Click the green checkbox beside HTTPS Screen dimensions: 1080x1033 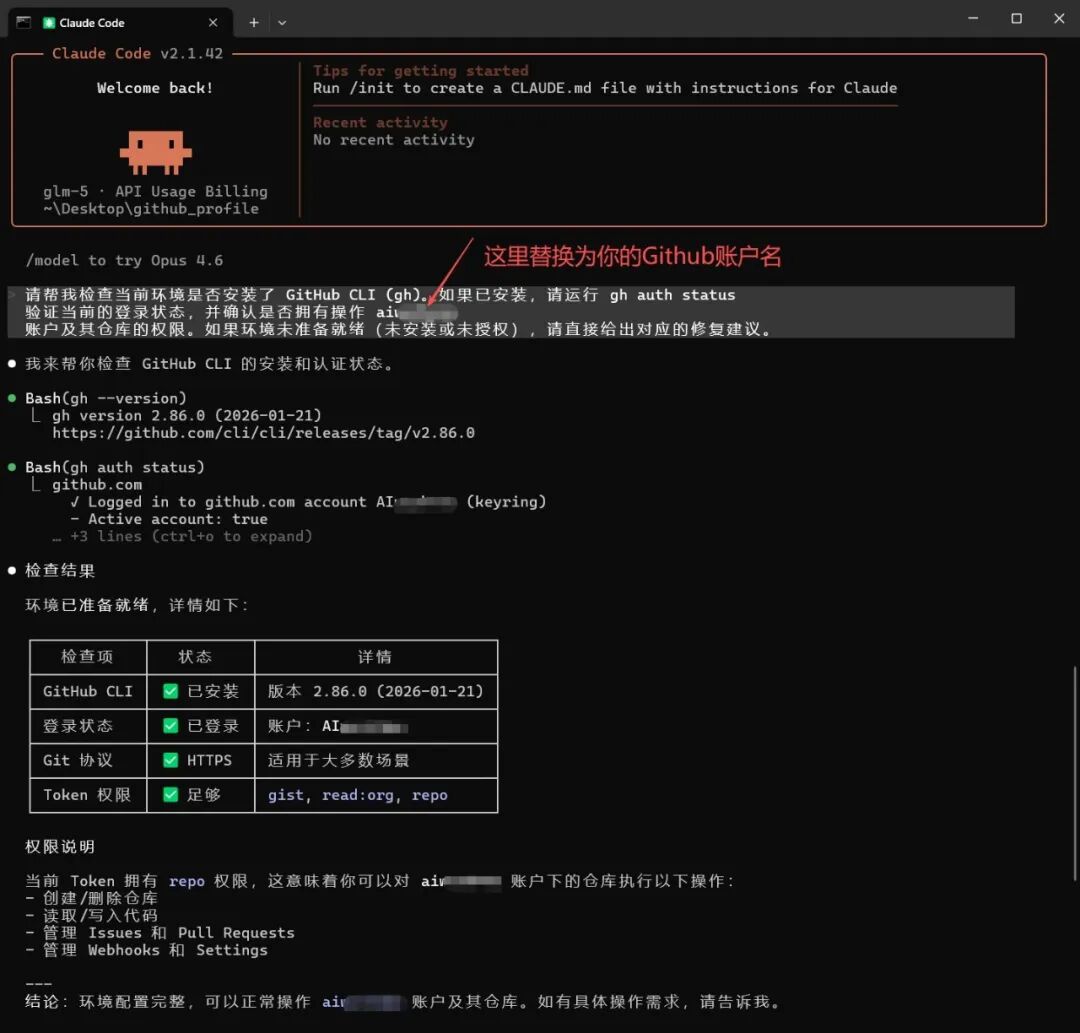(171, 760)
